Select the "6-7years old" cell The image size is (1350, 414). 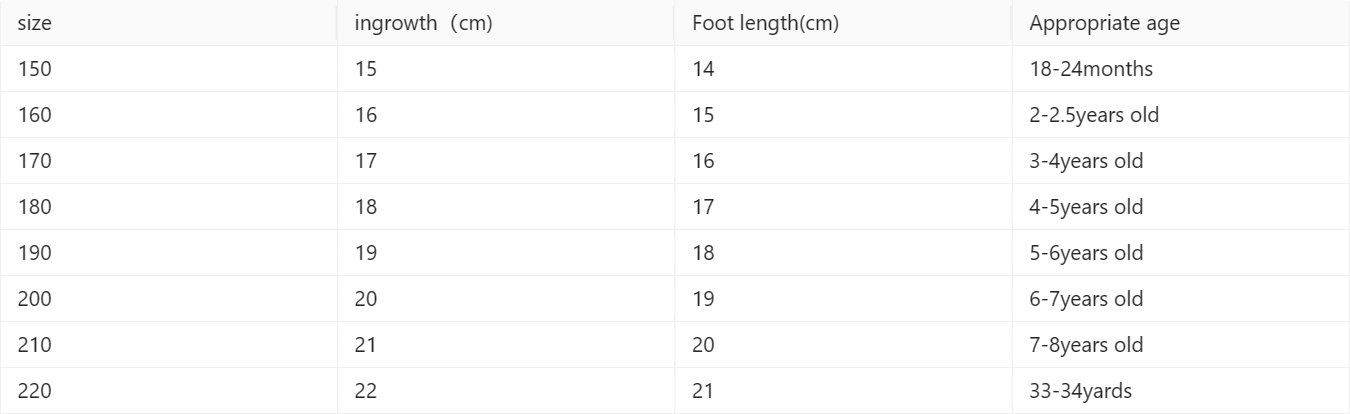point(1086,299)
